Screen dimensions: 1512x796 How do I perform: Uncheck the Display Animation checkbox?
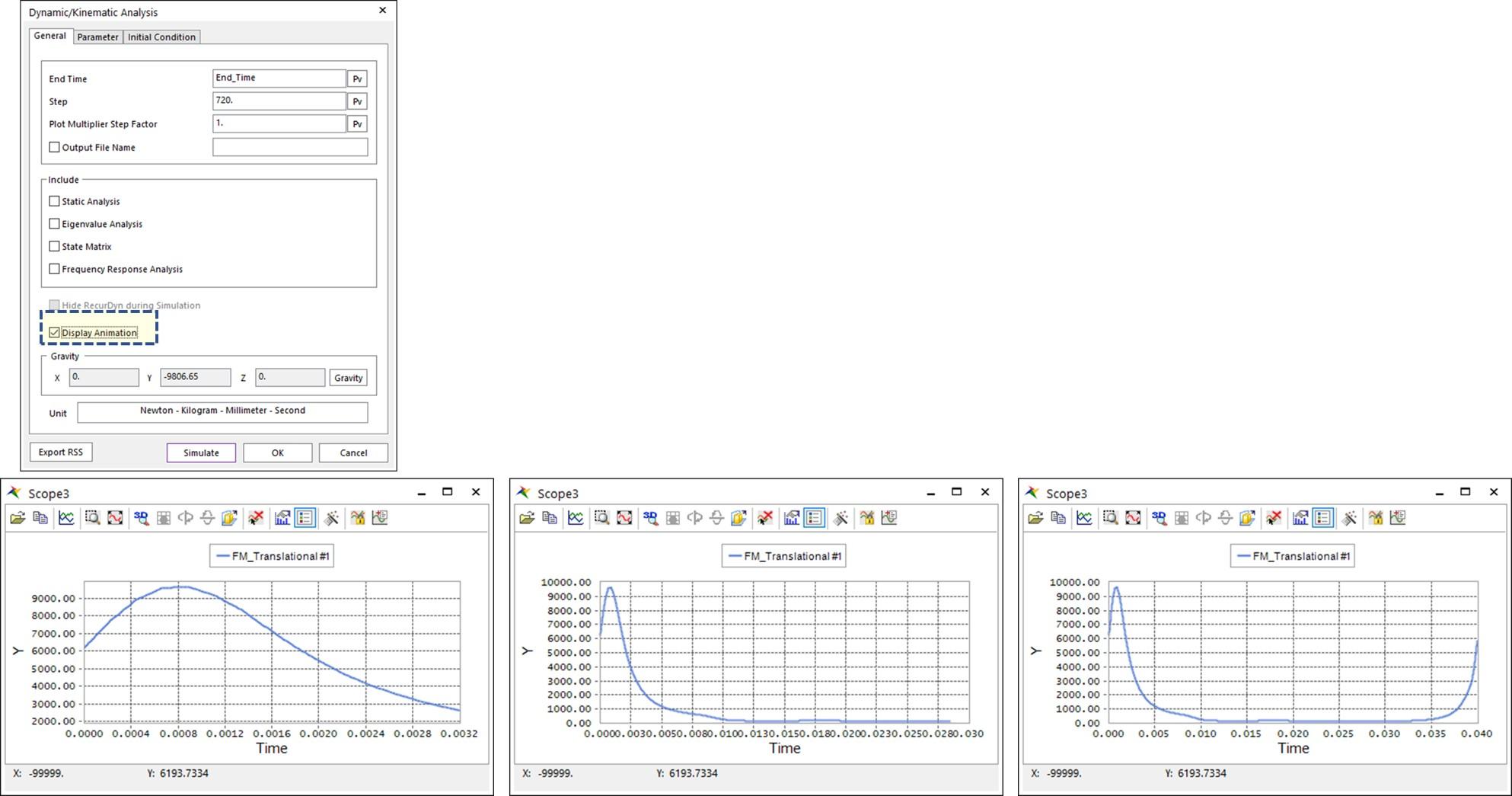pos(54,333)
